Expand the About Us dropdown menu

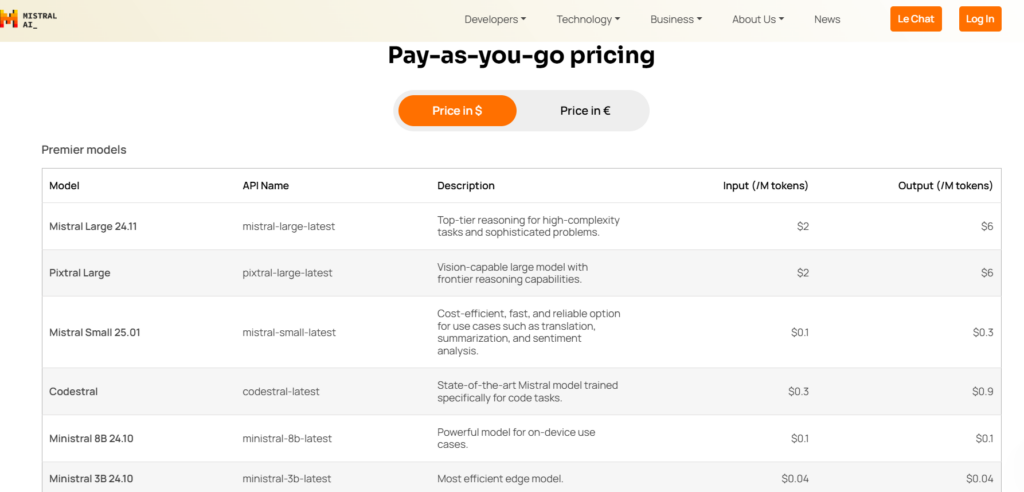click(x=758, y=20)
